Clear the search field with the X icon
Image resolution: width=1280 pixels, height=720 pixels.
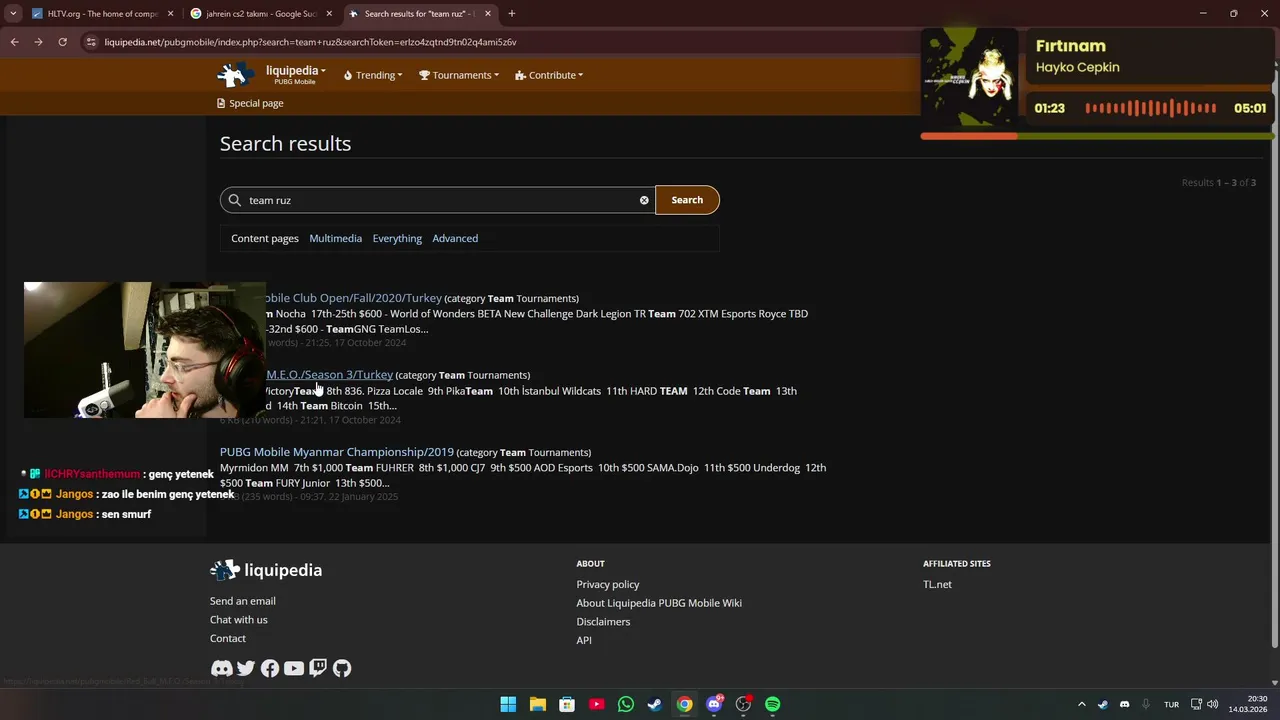pos(644,200)
